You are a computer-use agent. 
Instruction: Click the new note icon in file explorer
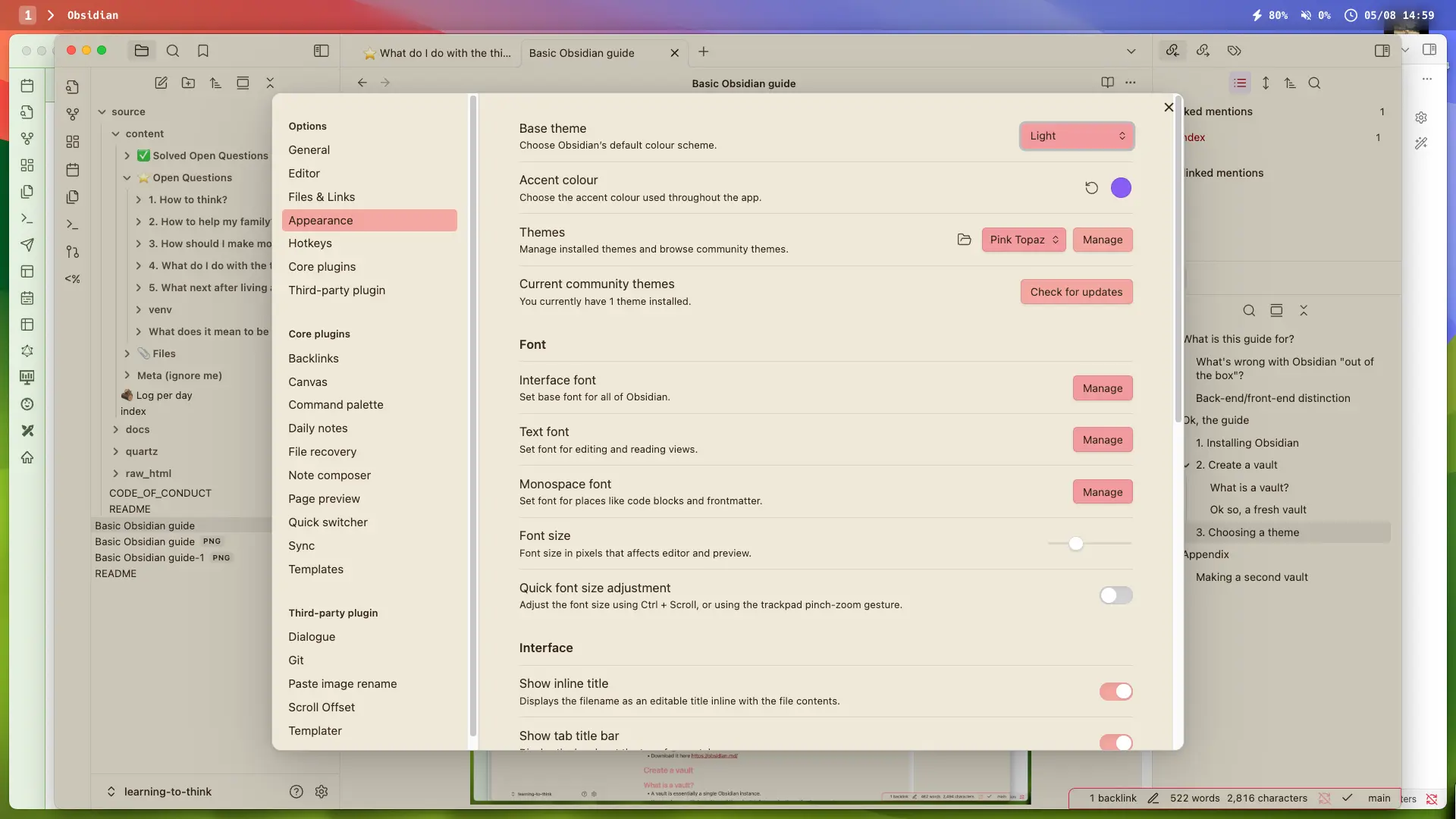click(161, 83)
